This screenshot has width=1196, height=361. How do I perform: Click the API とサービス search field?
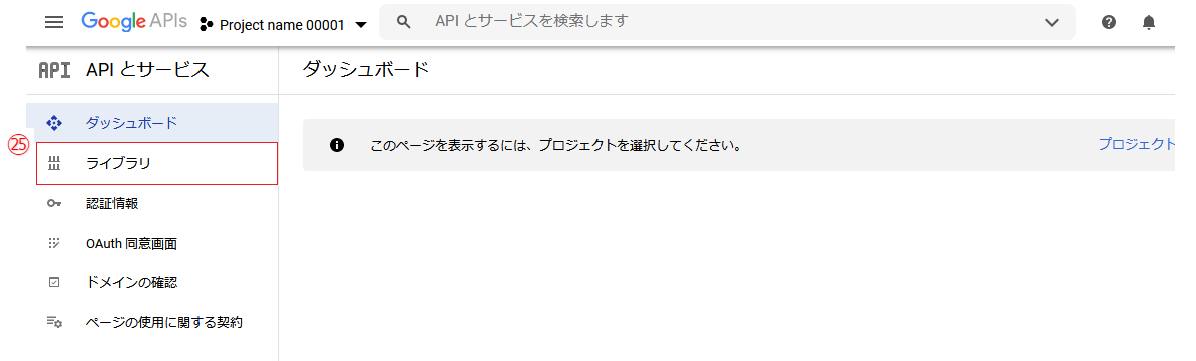(x=728, y=22)
